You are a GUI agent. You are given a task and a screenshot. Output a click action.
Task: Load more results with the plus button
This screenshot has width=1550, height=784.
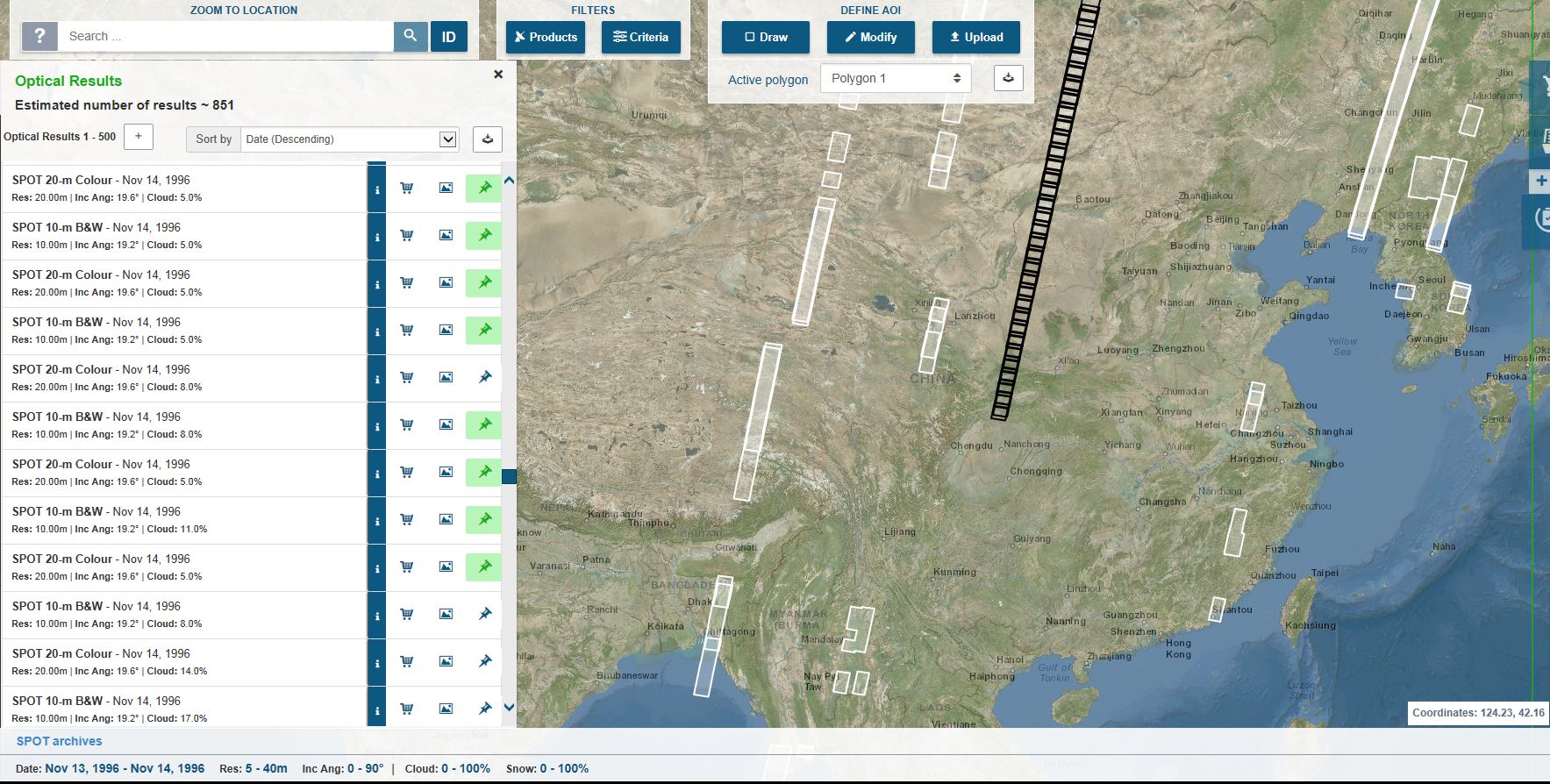coord(139,137)
